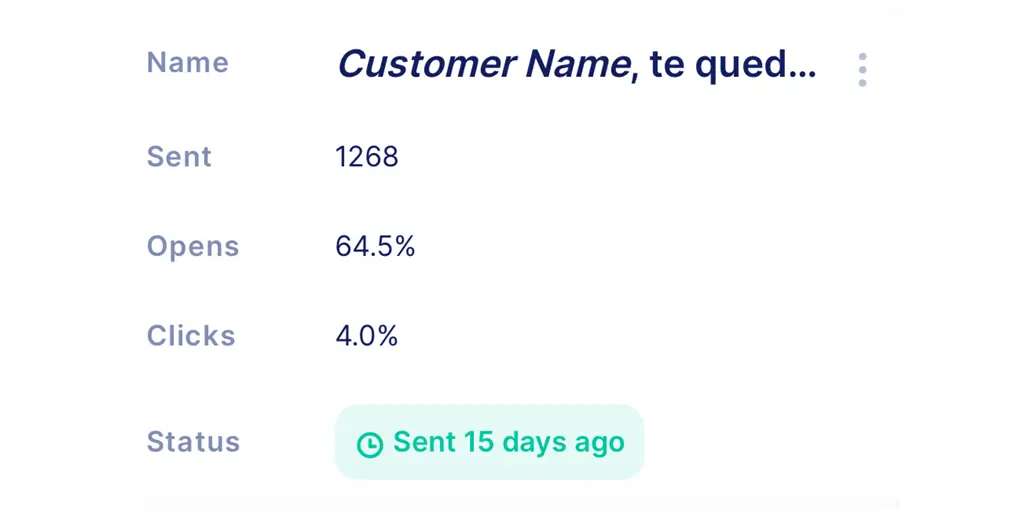Viewport: 1012px width, 515px height.
Task: Click the 'Sent 15 days ago' status badge
Action: coord(489,442)
